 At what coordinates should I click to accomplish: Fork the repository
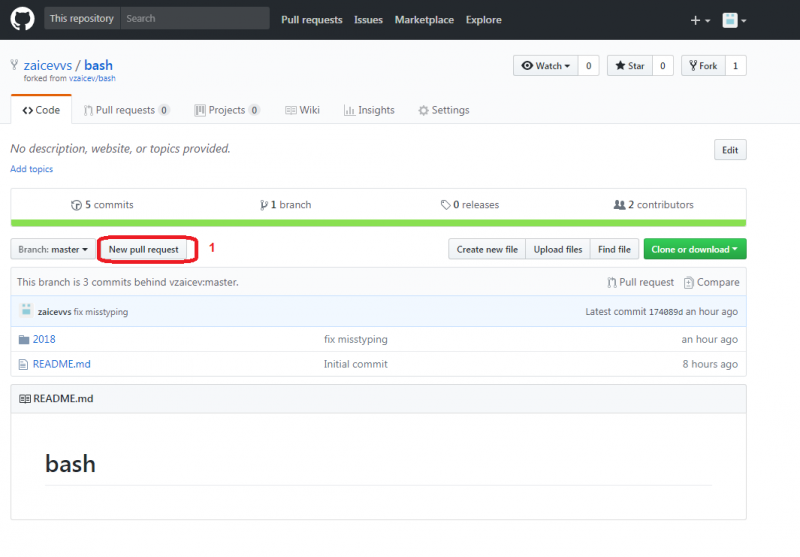pos(701,66)
